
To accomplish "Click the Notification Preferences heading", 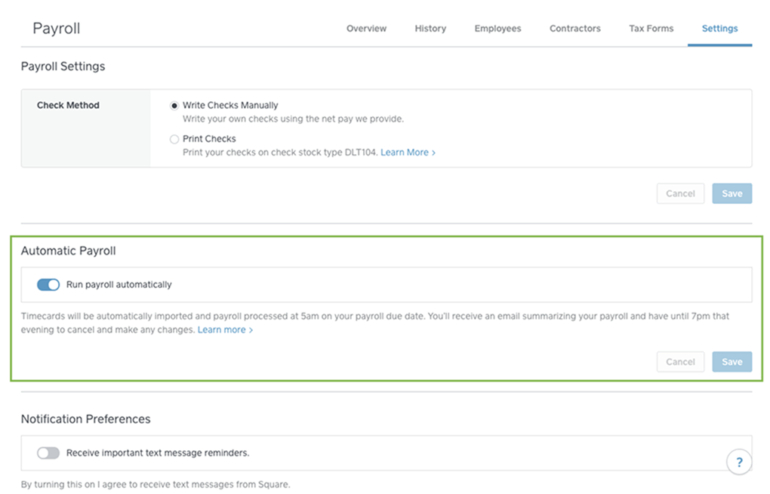I will [85, 419].
